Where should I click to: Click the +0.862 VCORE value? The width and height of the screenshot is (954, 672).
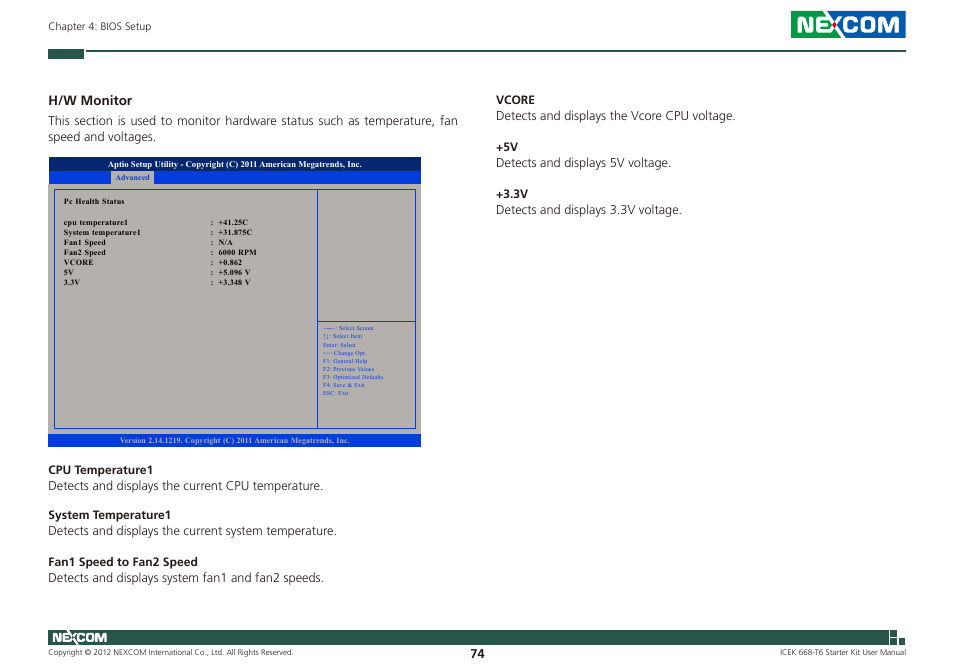click(x=230, y=262)
